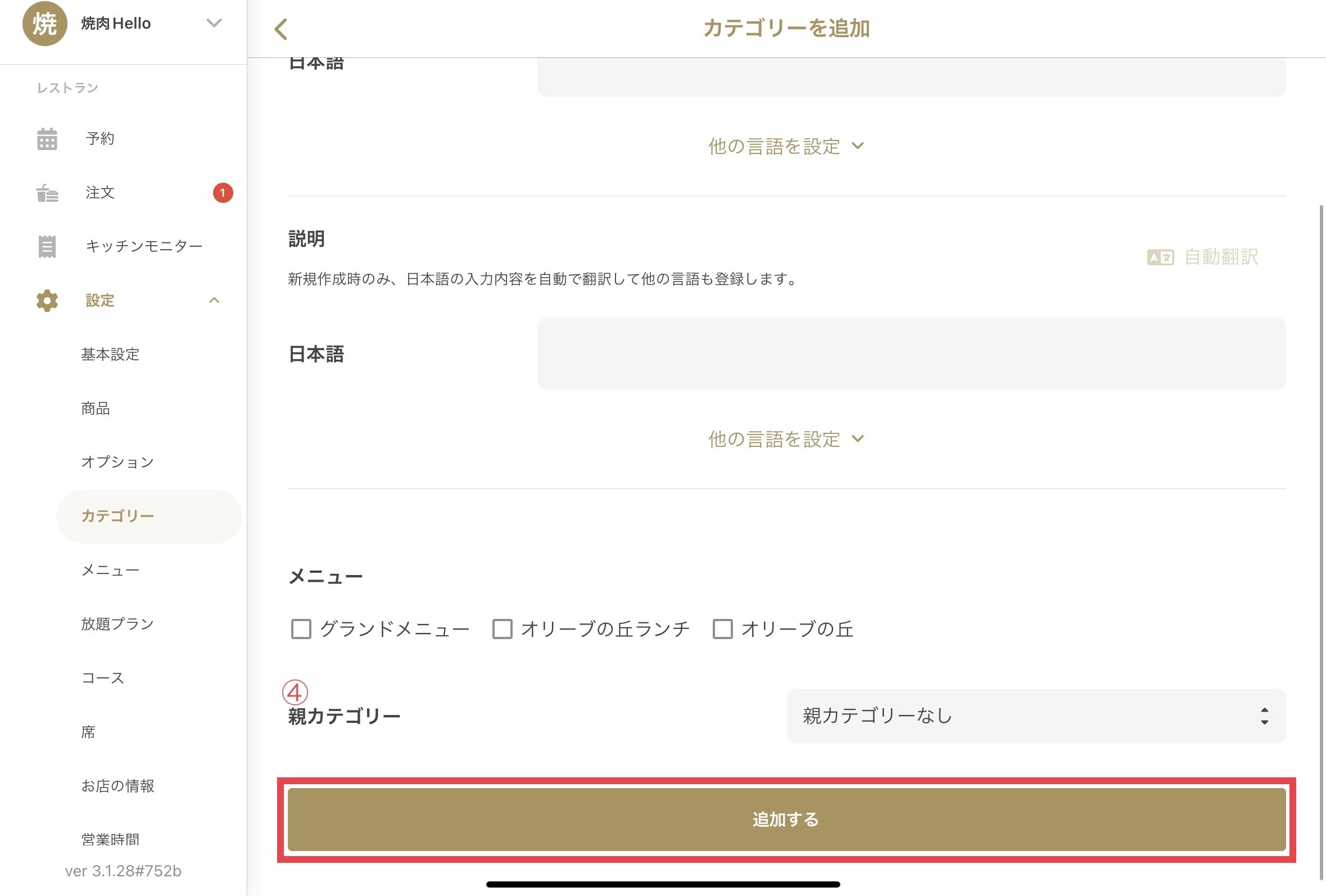This screenshot has height=896, width=1326.
Task: Click the back arrow icon in header
Action: tap(280, 29)
